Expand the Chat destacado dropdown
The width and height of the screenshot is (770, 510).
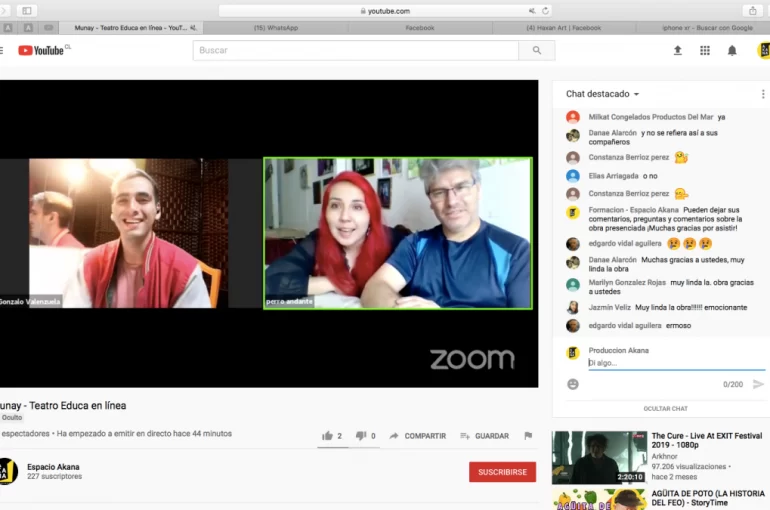click(603, 94)
